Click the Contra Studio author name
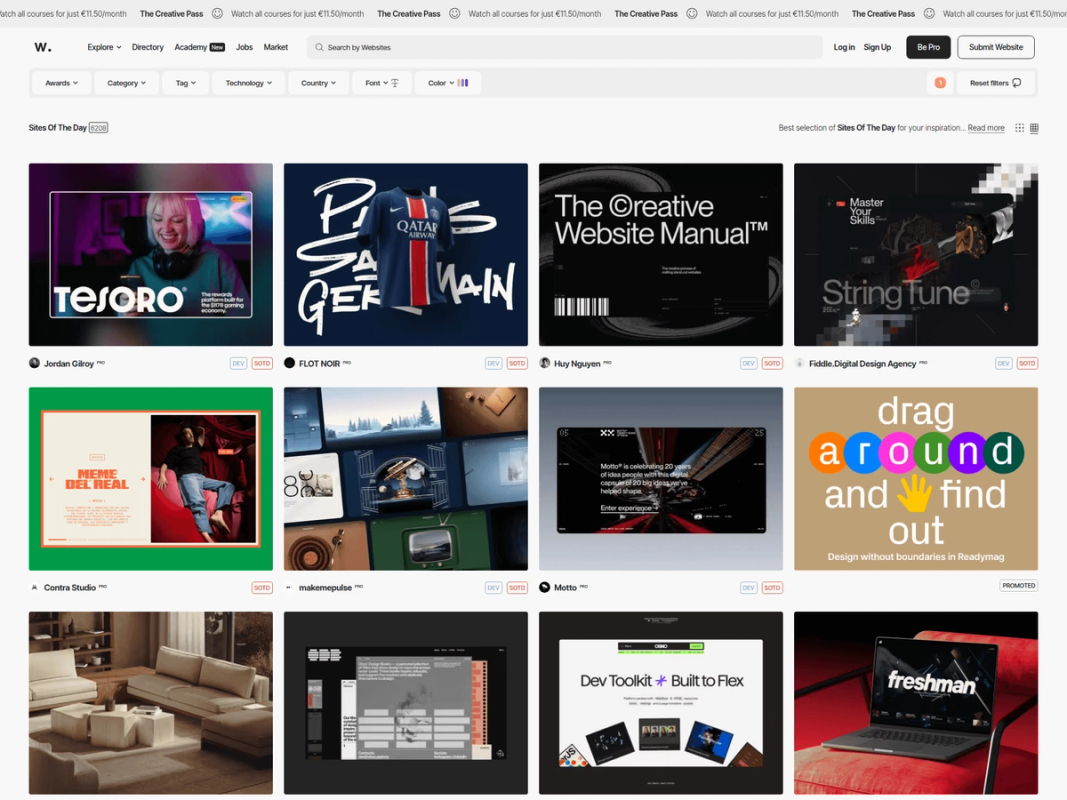This screenshot has width=1067, height=800. coord(70,588)
